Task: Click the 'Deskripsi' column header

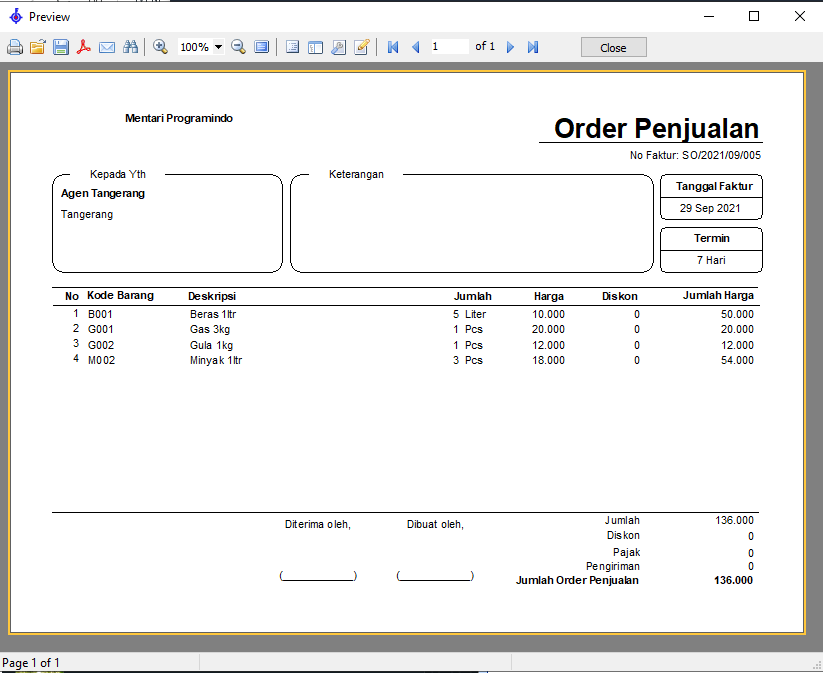Action: click(212, 296)
